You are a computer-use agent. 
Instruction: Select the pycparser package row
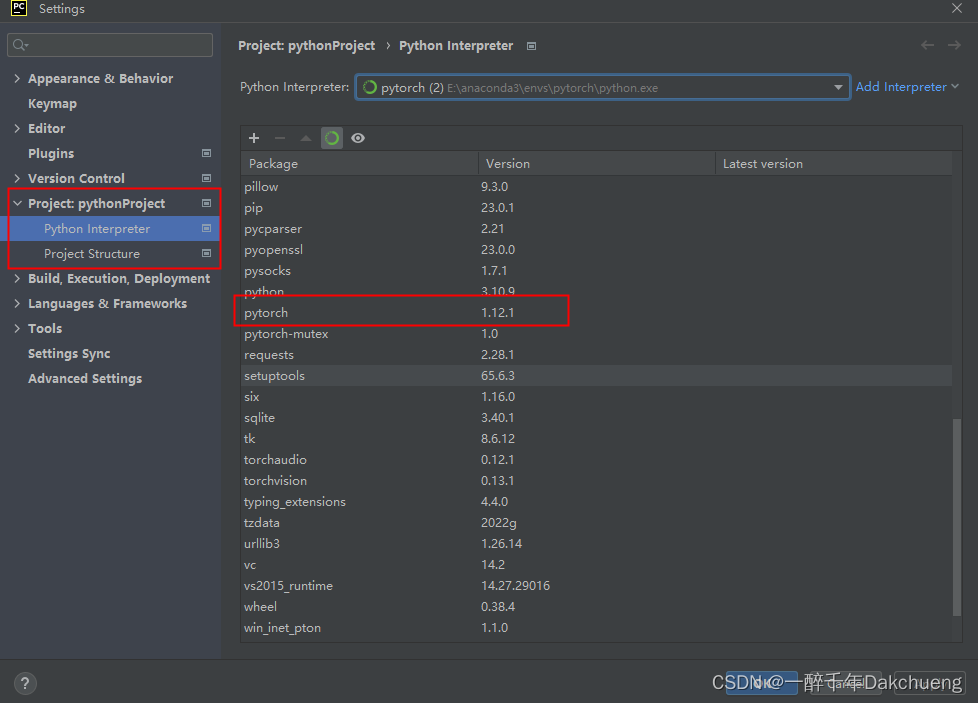coord(596,229)
